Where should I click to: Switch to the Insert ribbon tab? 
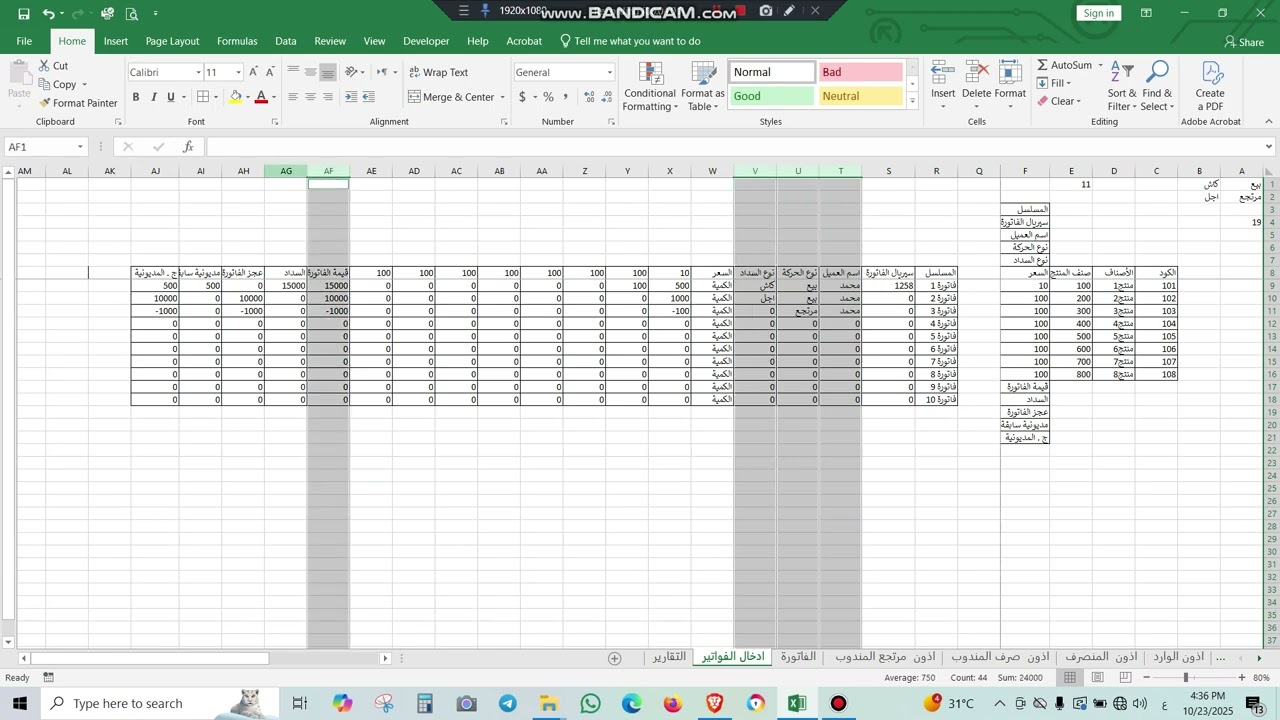tap(116, 41)
